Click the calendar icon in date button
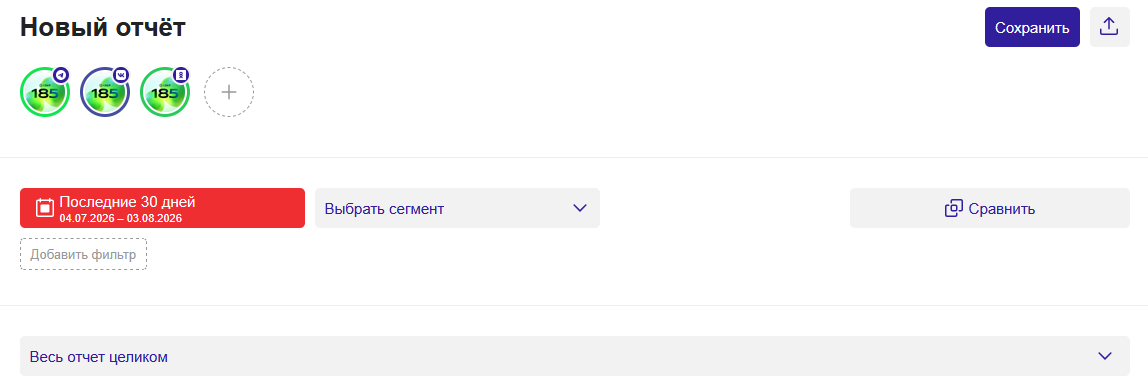This screenshot has height=386, width=1148. click(45, 208)
